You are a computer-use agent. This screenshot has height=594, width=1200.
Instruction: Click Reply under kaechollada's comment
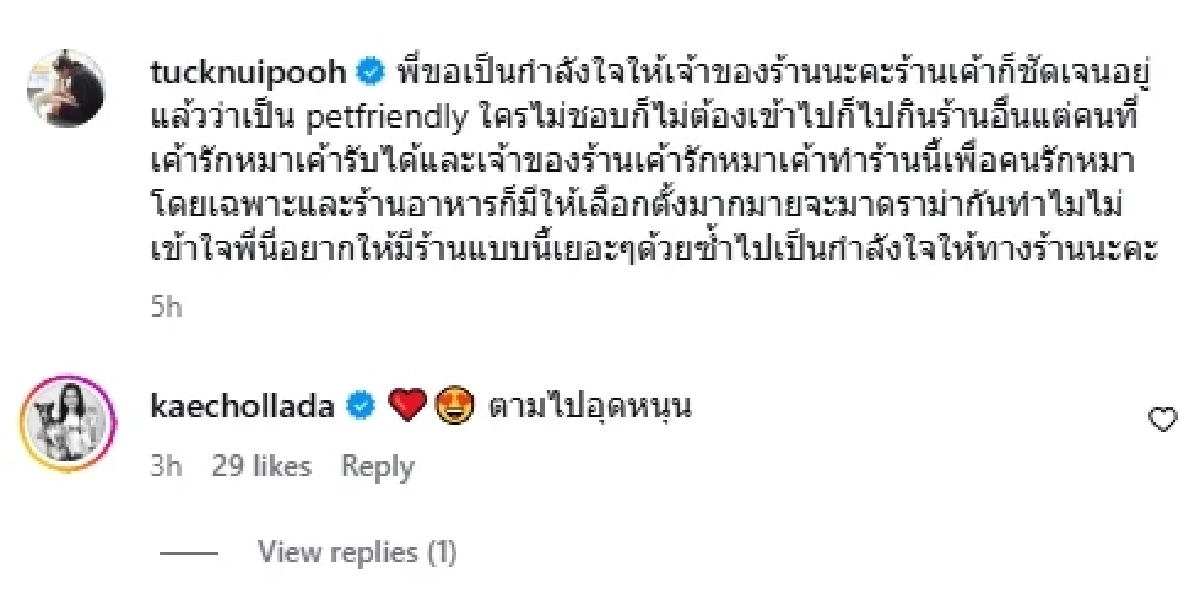[377, 466]
